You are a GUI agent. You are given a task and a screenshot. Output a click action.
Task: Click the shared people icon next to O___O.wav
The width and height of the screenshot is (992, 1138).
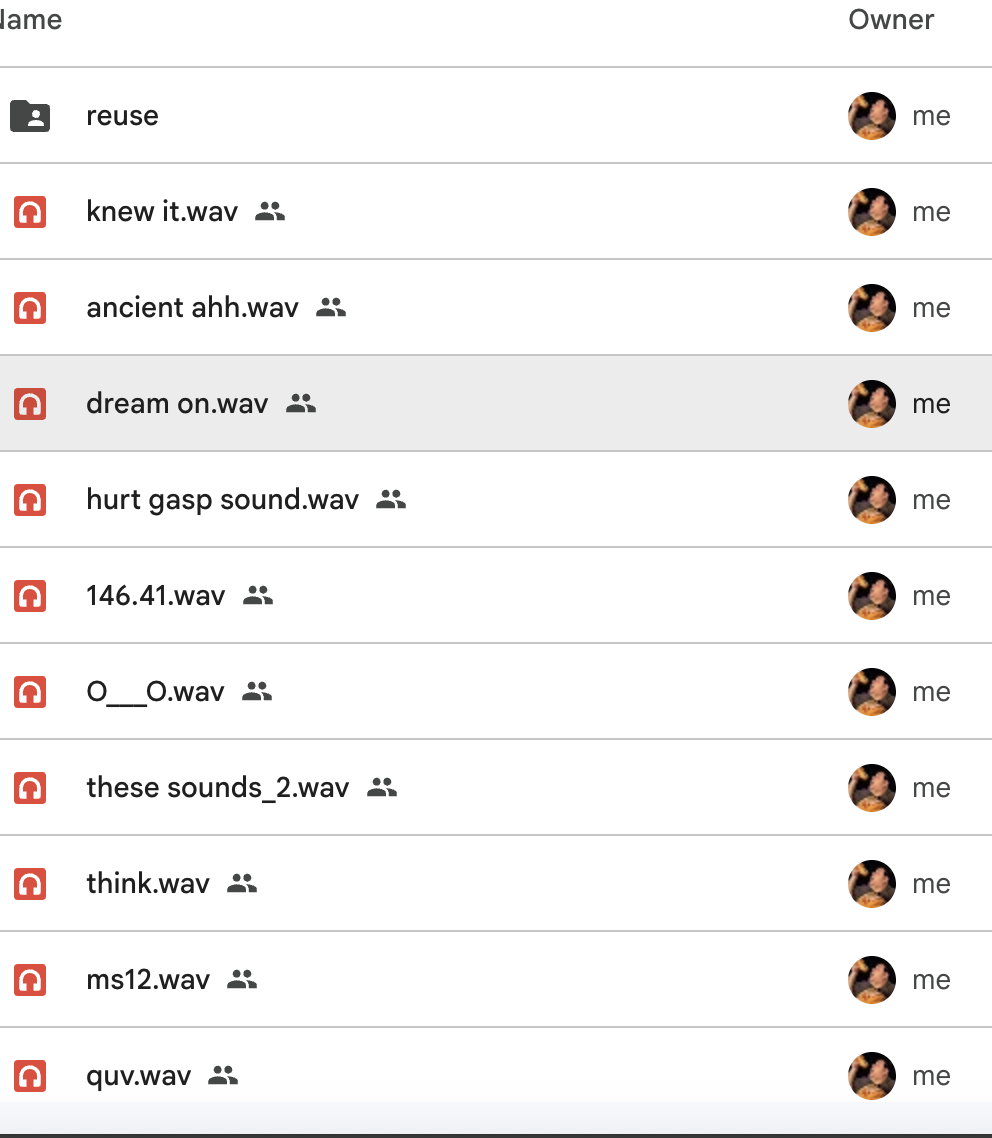click(257, 692)
